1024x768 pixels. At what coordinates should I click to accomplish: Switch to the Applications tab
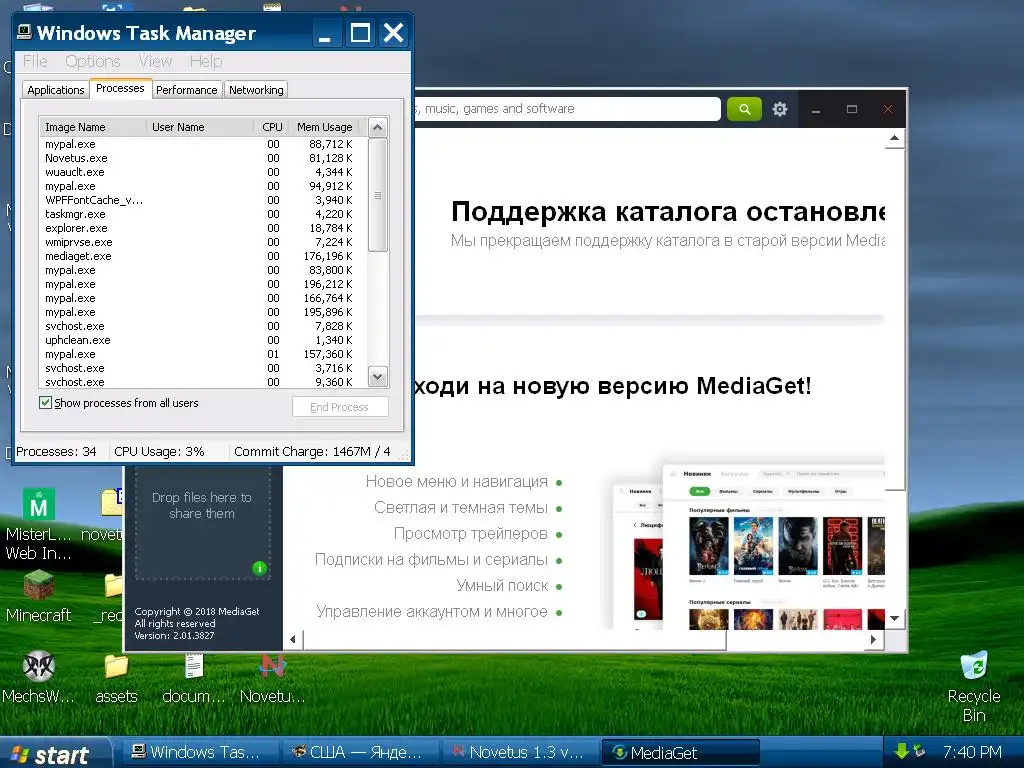coord(56,89)
